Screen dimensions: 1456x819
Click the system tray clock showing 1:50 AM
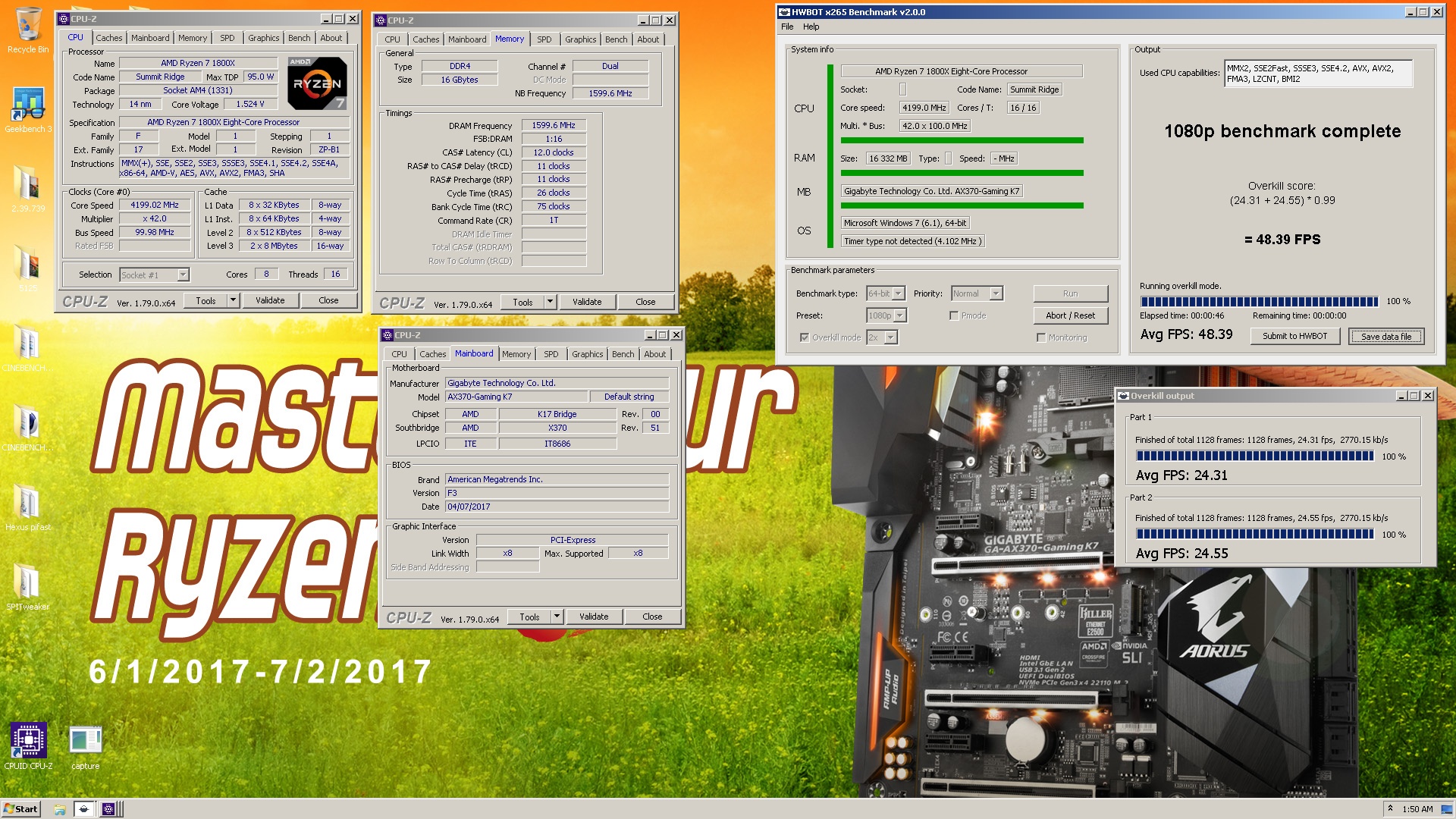click(x=1417, y=809)
